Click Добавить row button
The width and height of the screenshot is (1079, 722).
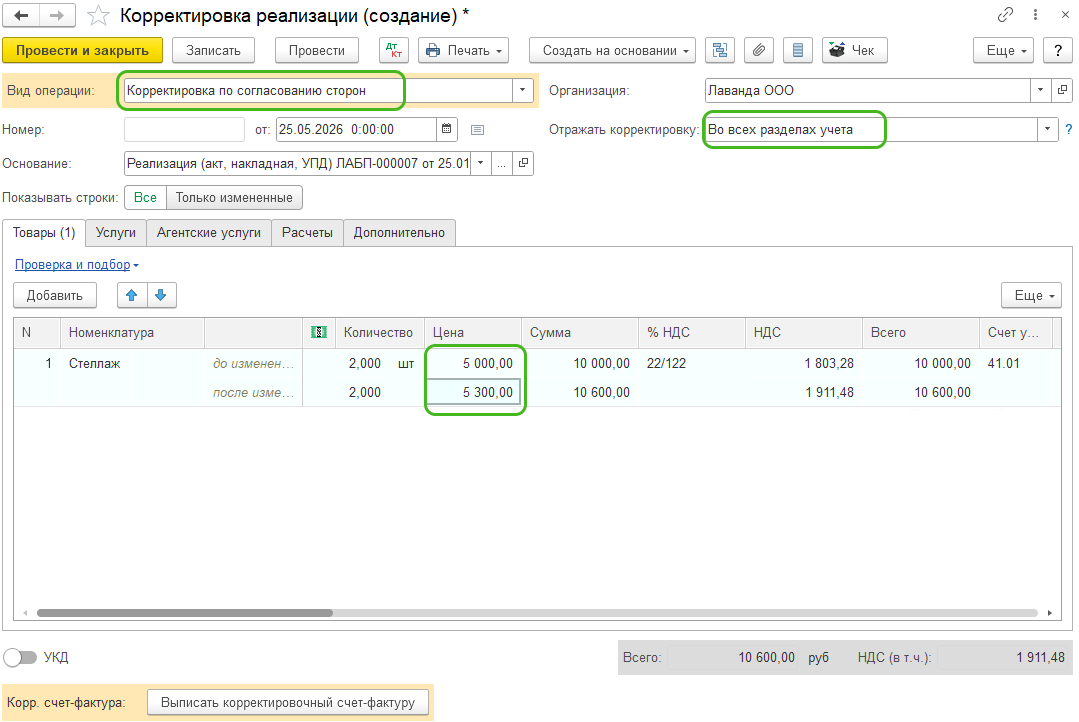pyautogui.click(x=55, y=295)
